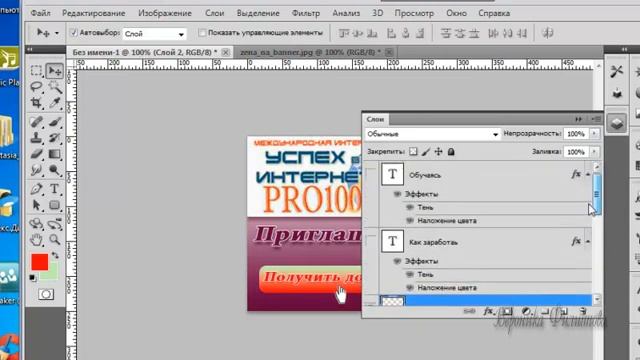Toggle the Автовыбор checkbox
Screen dimensions: 640x360
pyautogui.click(x=74, y=32)
